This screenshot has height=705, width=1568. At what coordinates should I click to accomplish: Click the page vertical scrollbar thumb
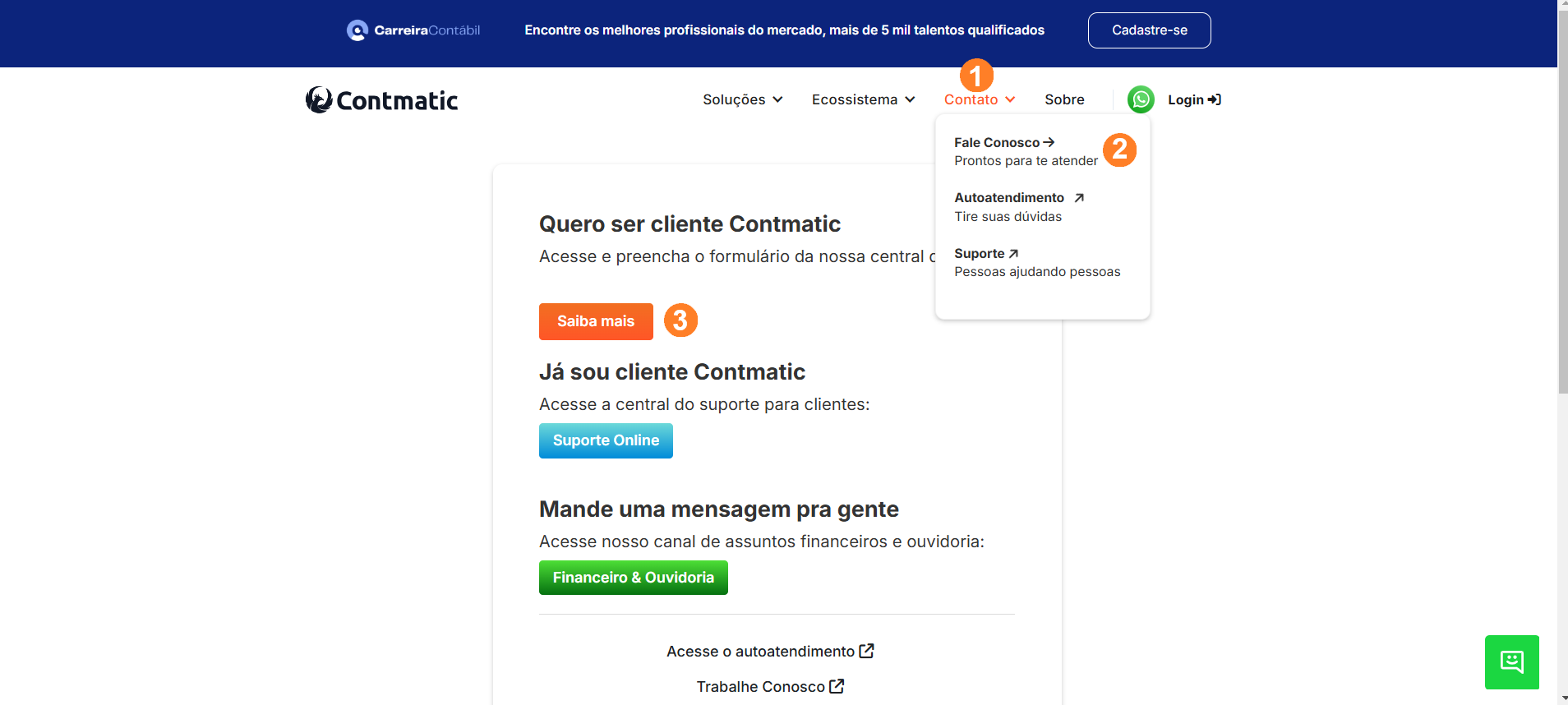pyautogui.click(x=1562, y=204)
